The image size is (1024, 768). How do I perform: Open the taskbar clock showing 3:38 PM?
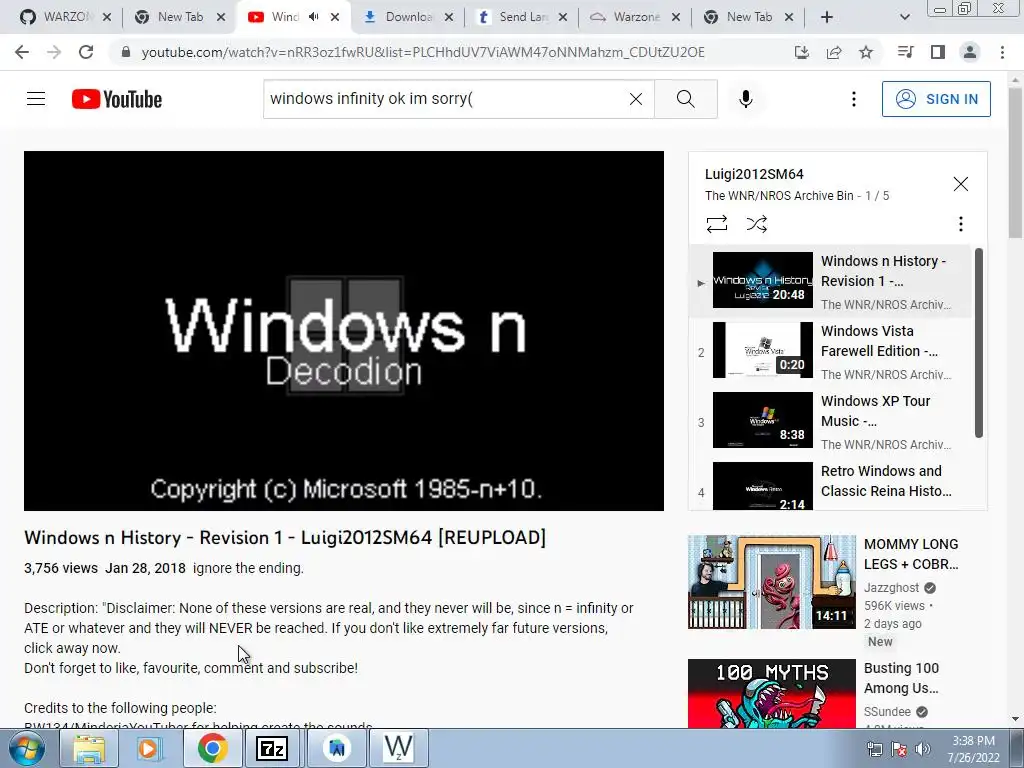click(974, 749)
